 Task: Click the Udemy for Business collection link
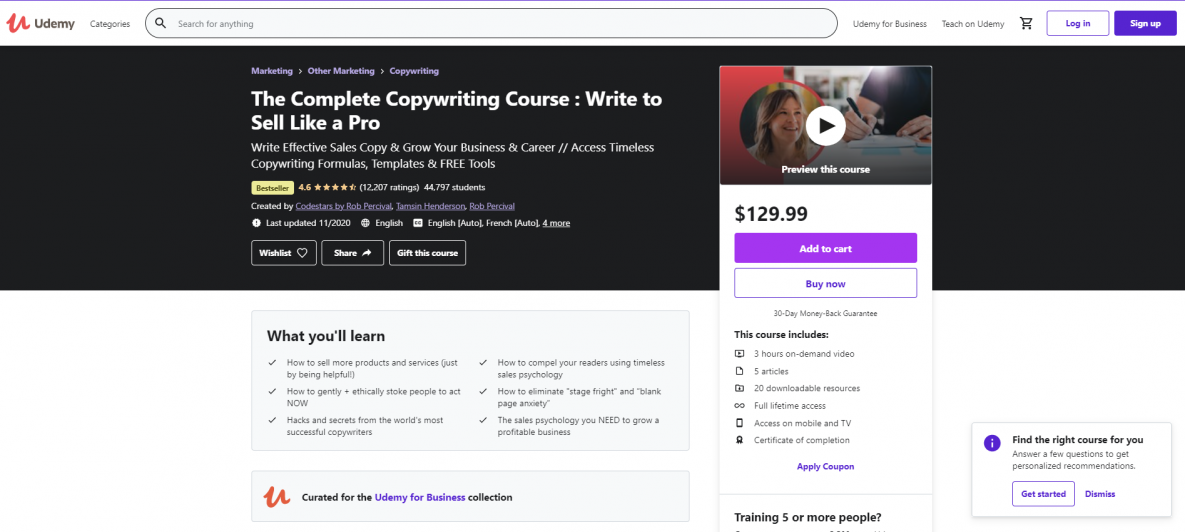pyautogui.click(x=420, y=497)
